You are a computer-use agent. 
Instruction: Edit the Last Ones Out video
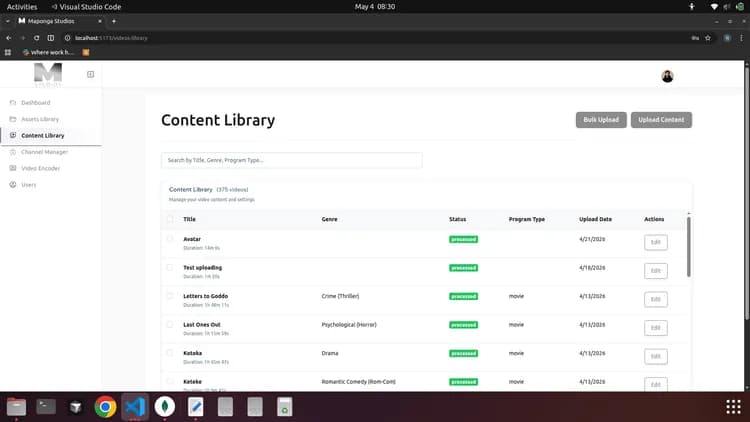coord(655,328)
